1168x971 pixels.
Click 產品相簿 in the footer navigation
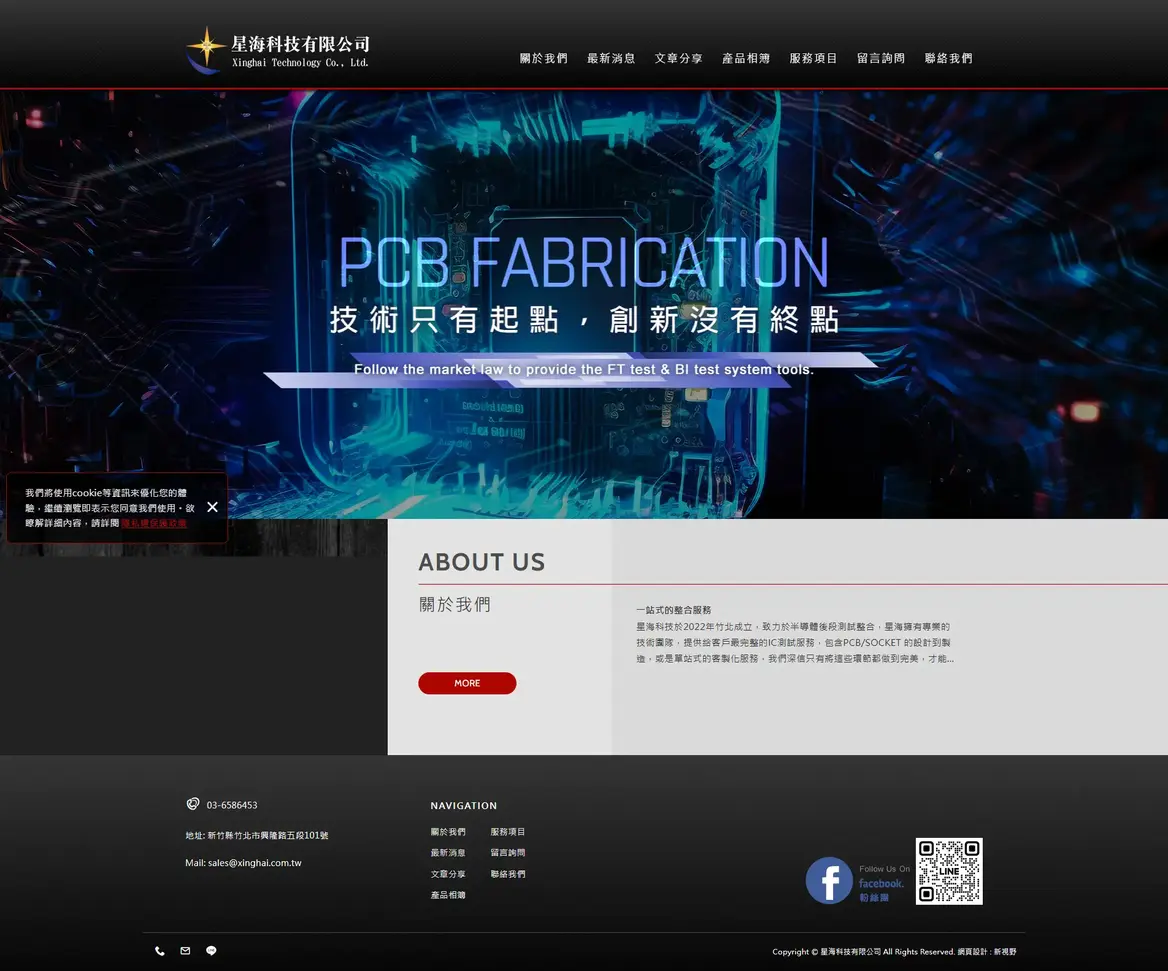click(x=448, y=895)
